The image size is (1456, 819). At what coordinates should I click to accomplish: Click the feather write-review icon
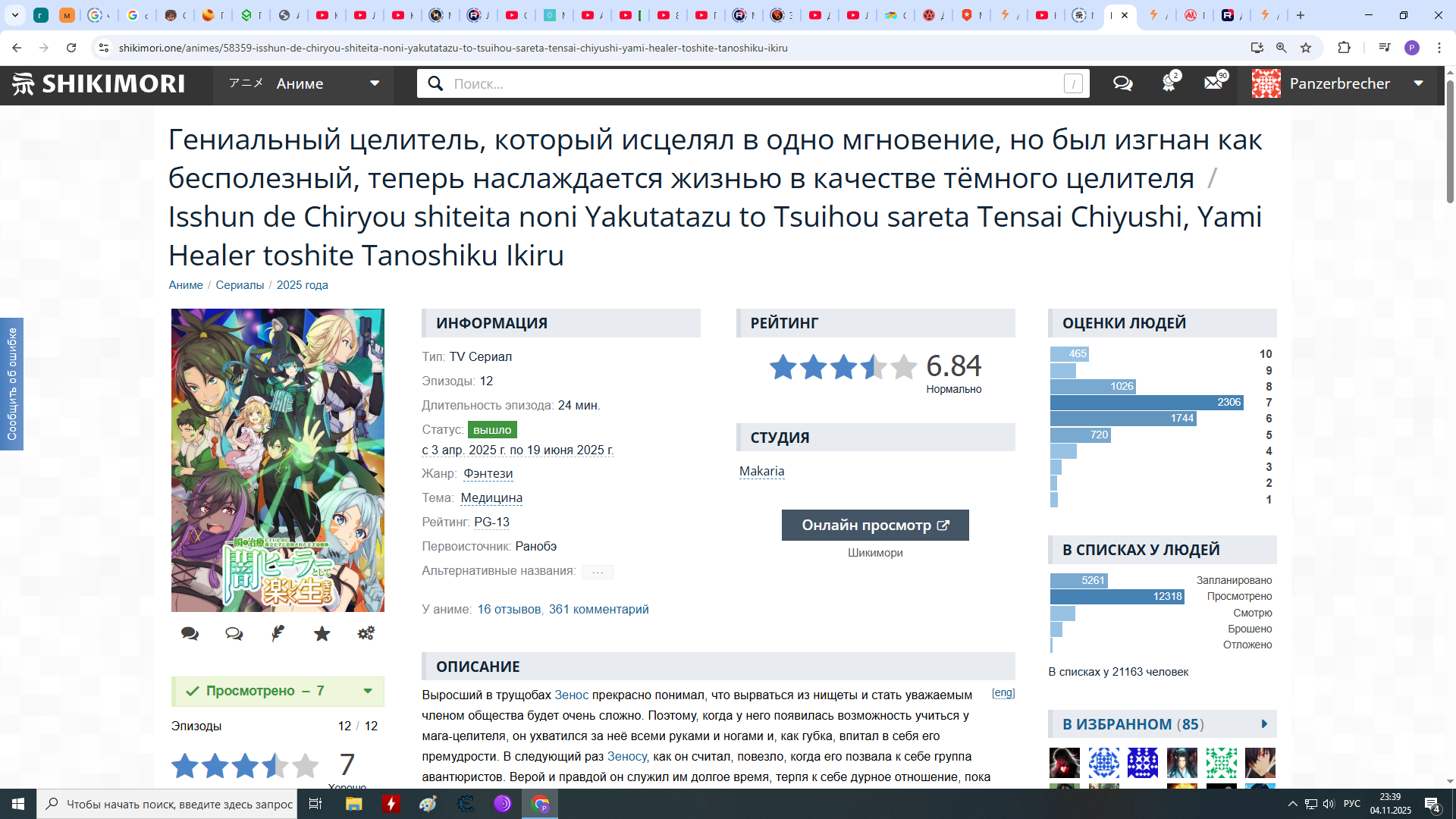pos(278,634)
